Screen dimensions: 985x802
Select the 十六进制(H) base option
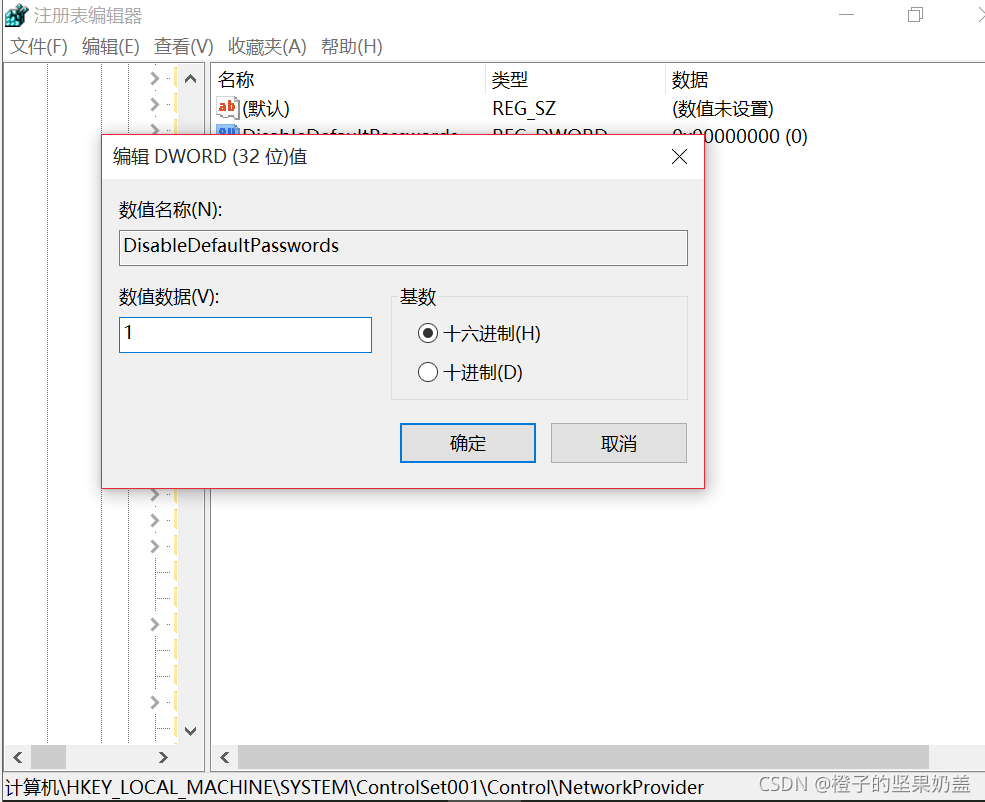pyautogui.click(x=428, y=333)
